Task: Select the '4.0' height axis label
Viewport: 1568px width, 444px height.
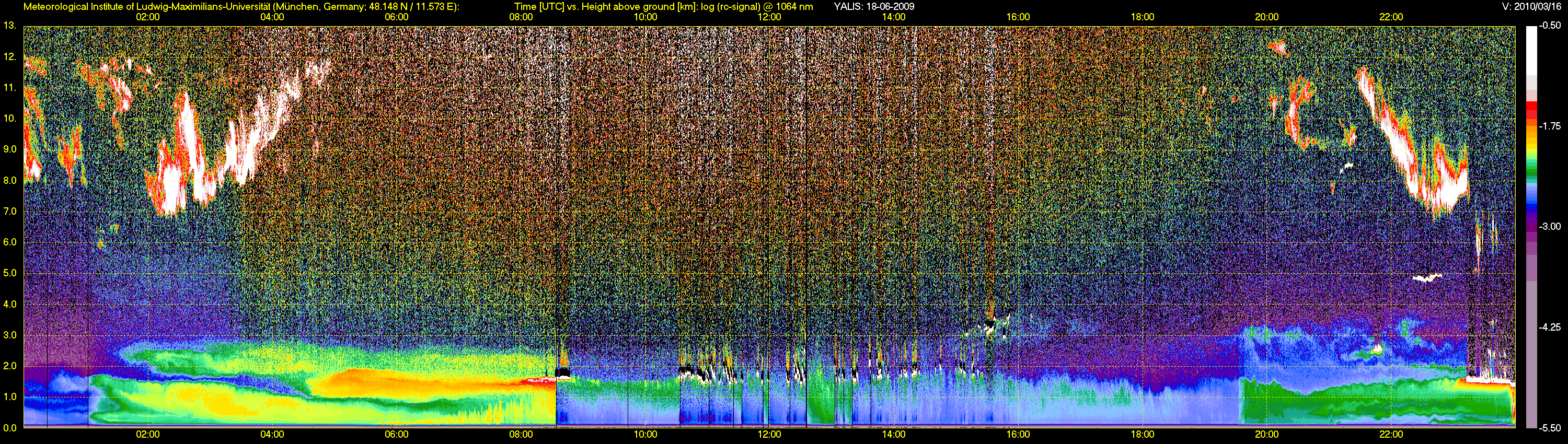Action: (x=10, y=304)
